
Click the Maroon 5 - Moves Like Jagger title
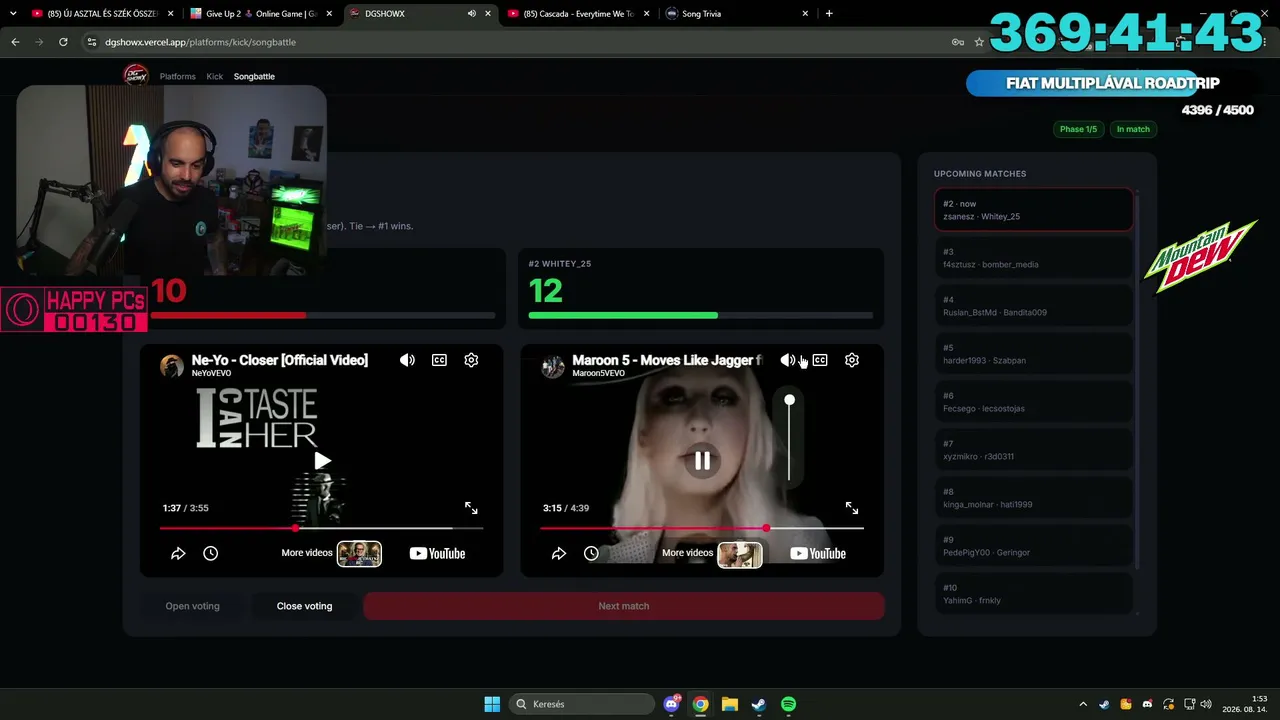[667, 360]
